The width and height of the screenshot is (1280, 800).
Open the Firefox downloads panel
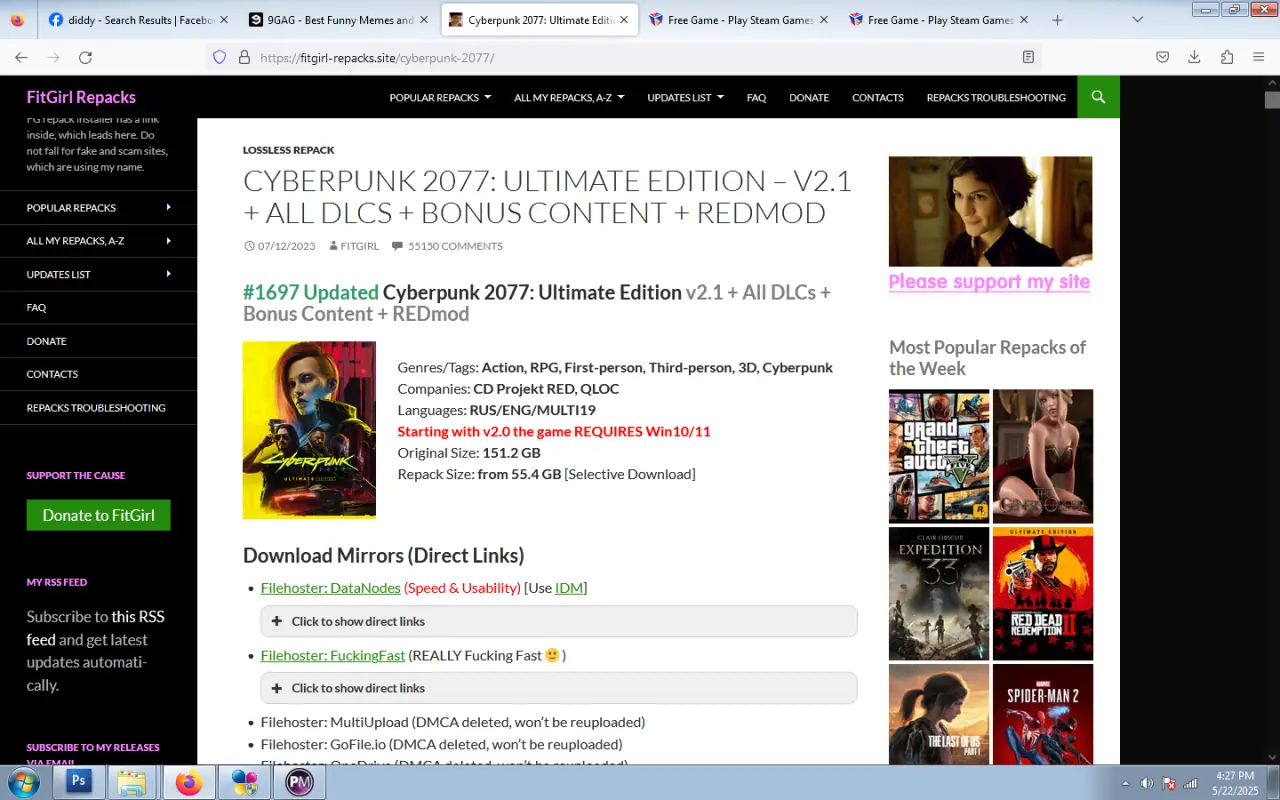coord(1194,57)
